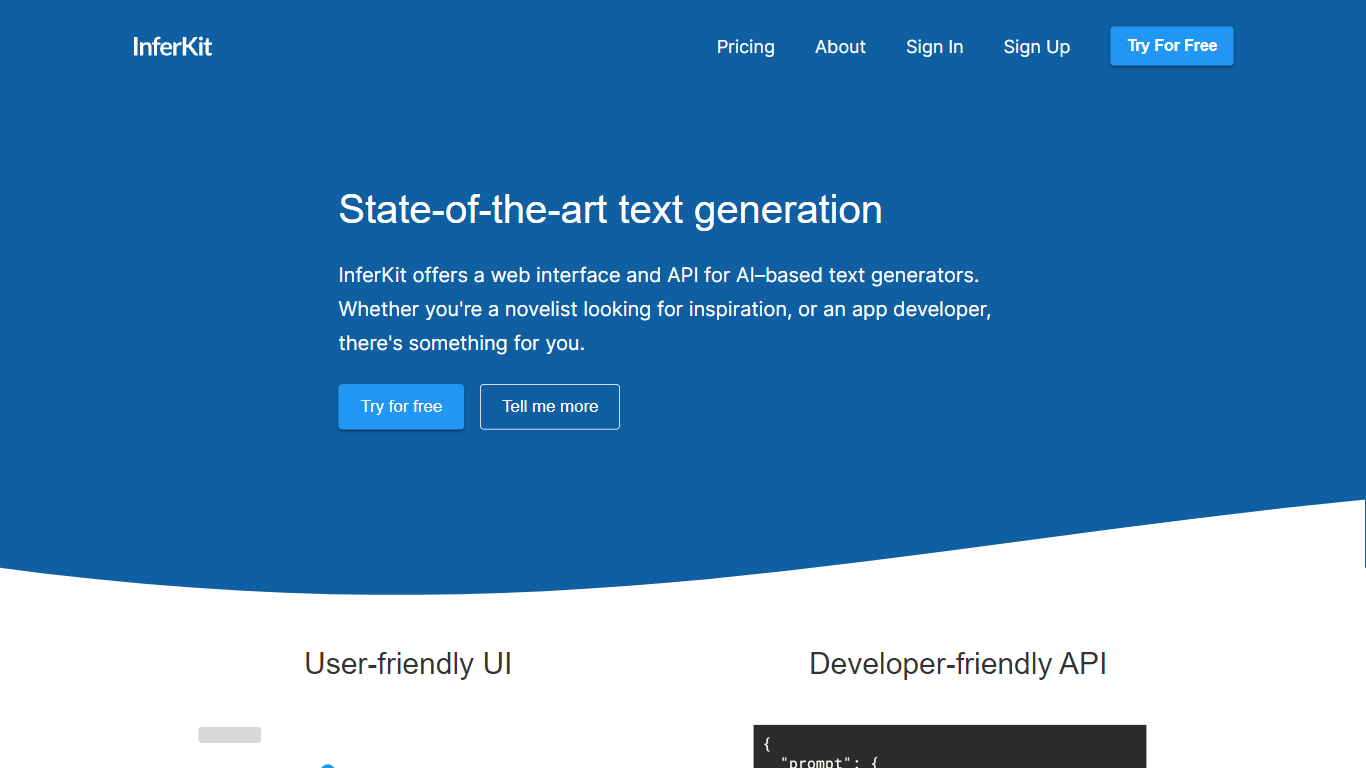
Task: Click the hero 'Try for free' button
Action: [x=401, y=406]
